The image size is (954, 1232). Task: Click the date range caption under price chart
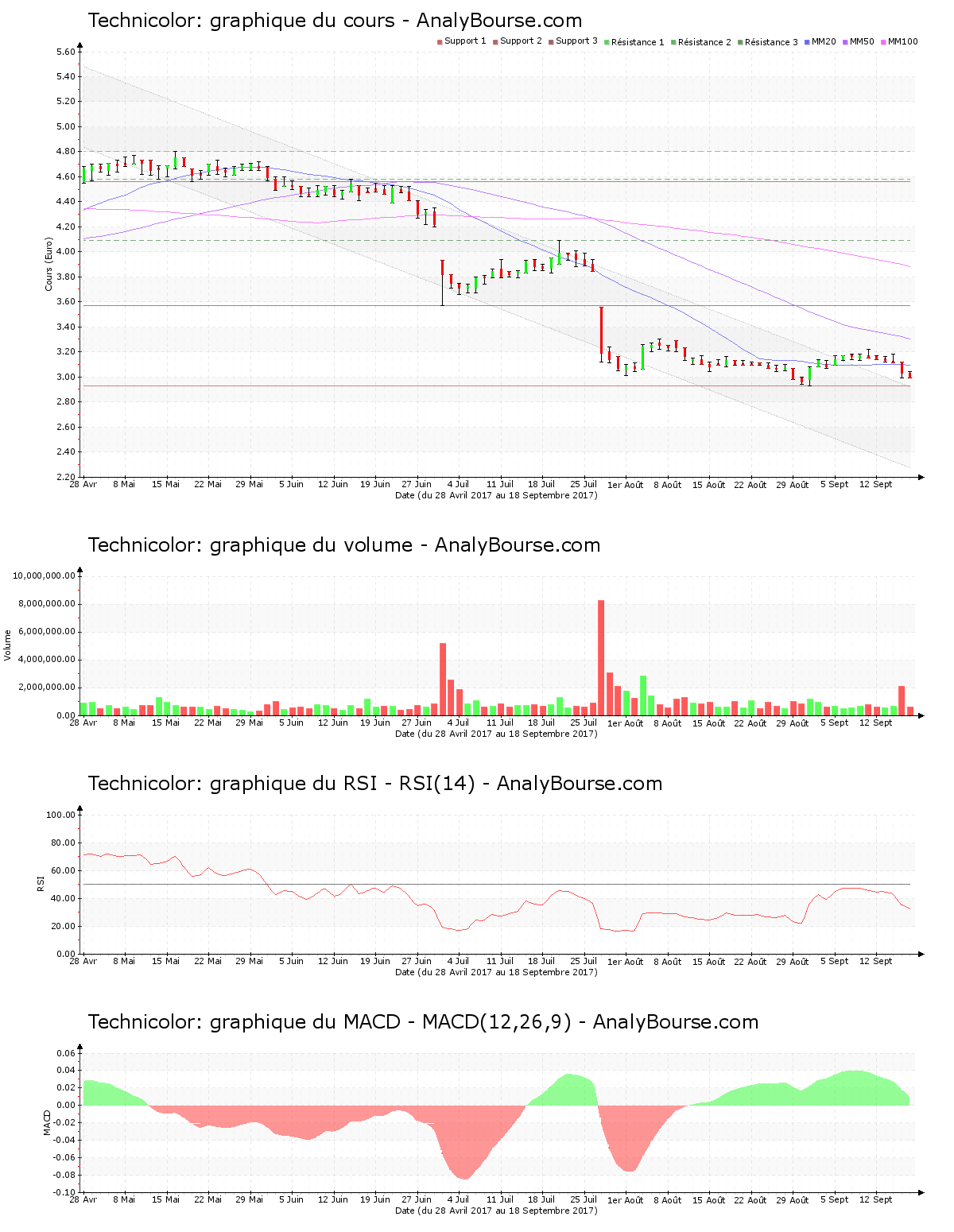[x=496, y=495]
